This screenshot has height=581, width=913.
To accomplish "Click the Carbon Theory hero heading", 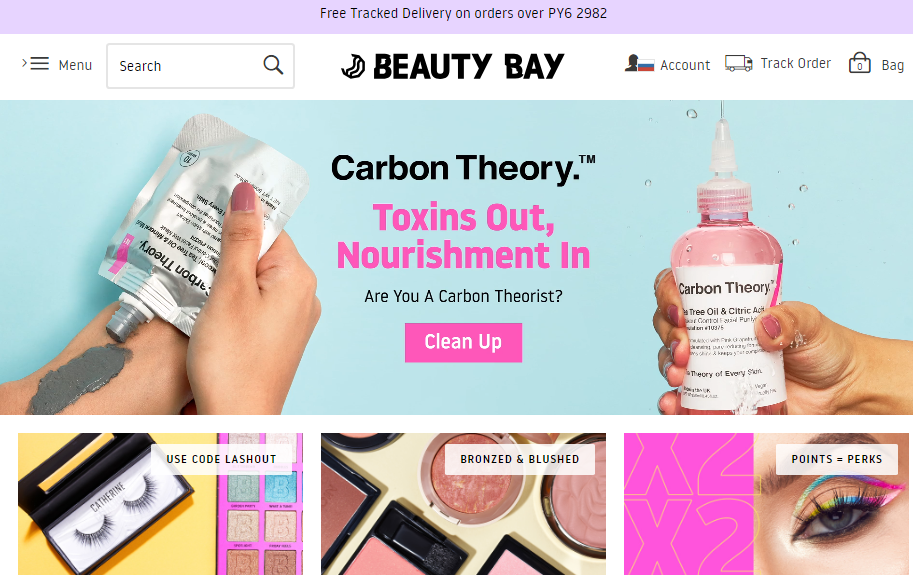I will tap(463, 169).
